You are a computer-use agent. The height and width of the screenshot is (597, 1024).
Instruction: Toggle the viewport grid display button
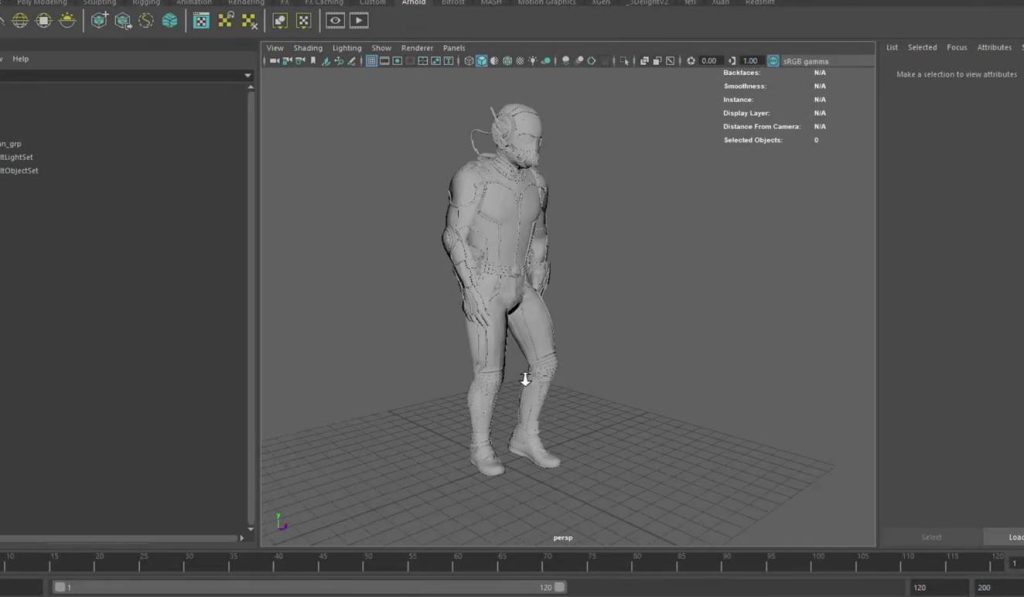tap(371, 61)
